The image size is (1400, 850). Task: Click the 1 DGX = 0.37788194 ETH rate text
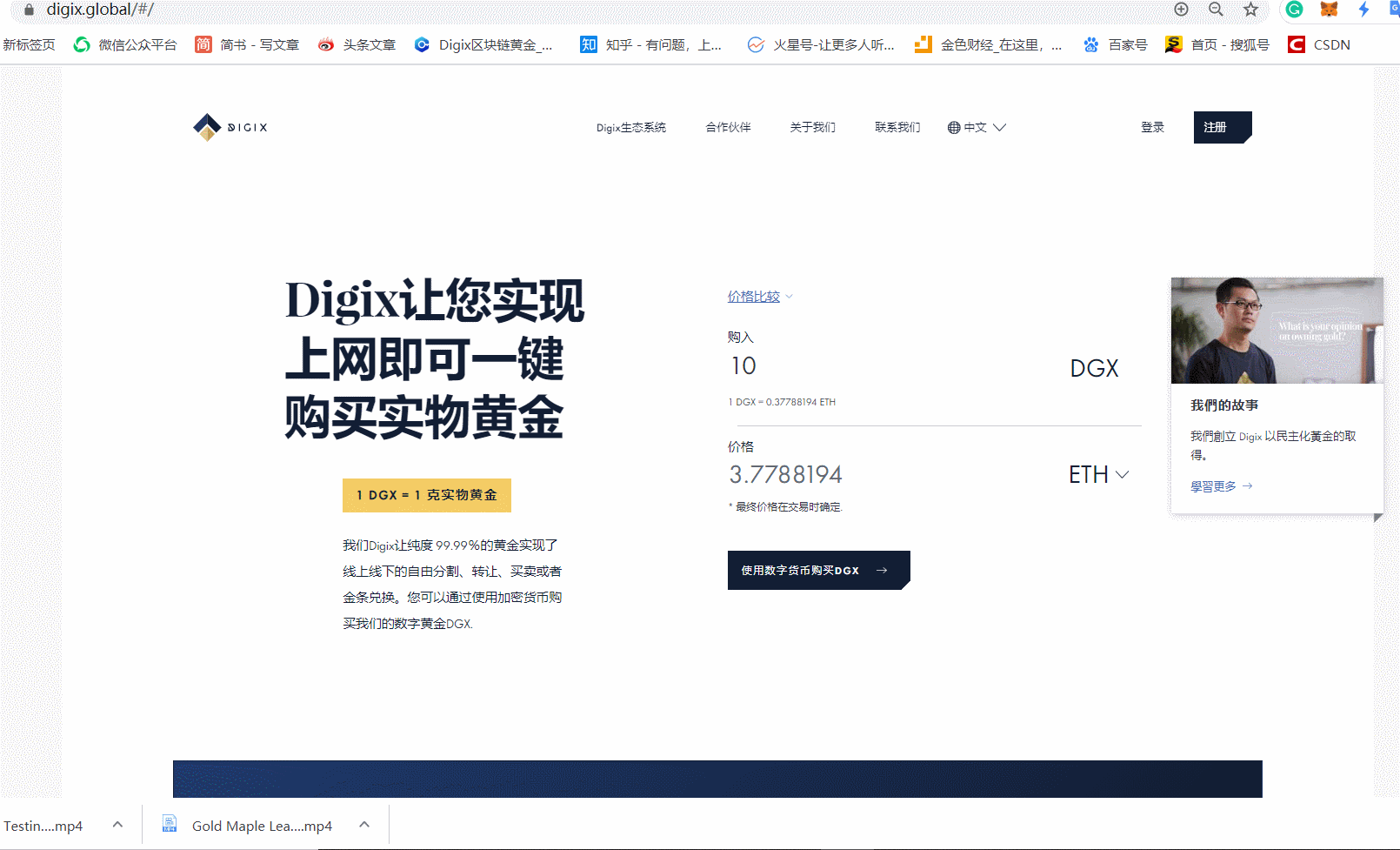(x=782, y=402)
